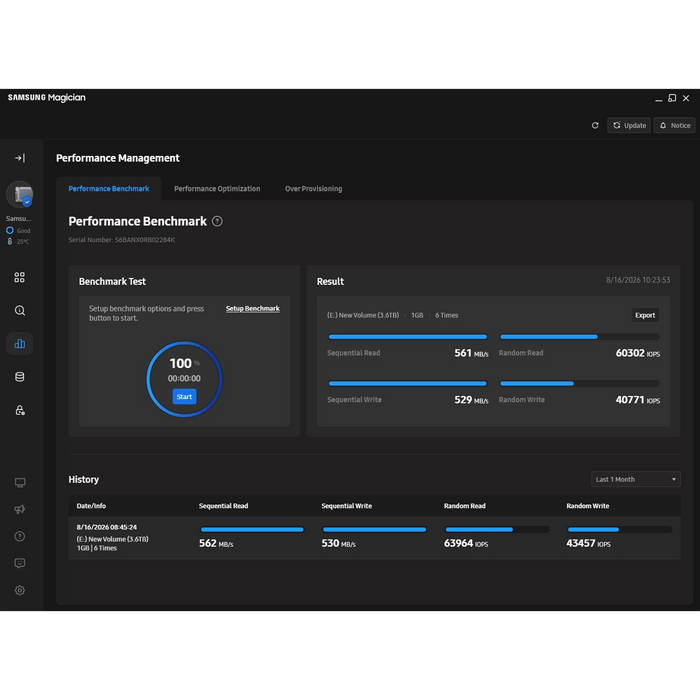
Task: Click the Sequential Write result bar
Action: (x=408, y=383)
